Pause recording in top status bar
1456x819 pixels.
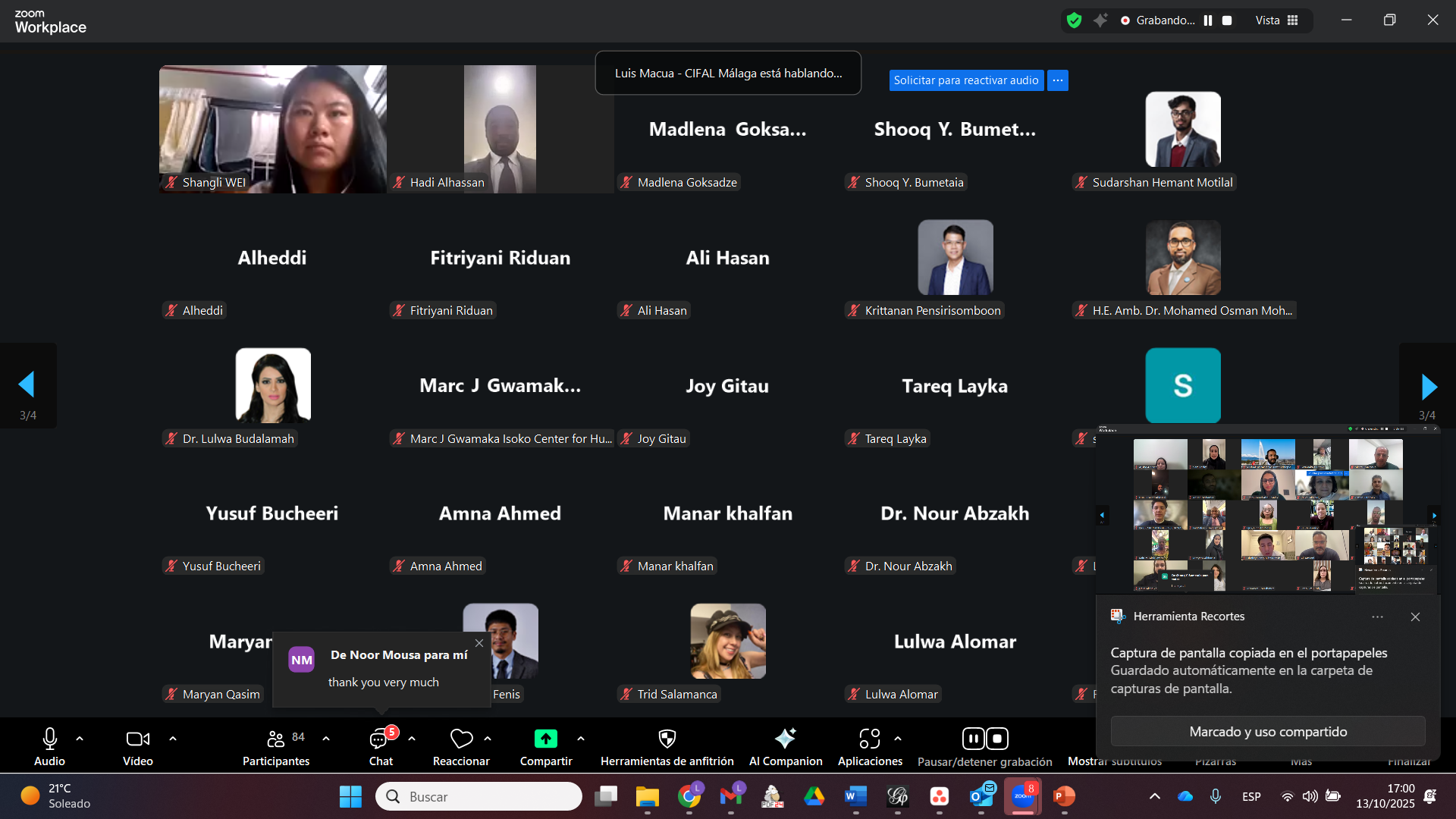(x=1208, y=20)
